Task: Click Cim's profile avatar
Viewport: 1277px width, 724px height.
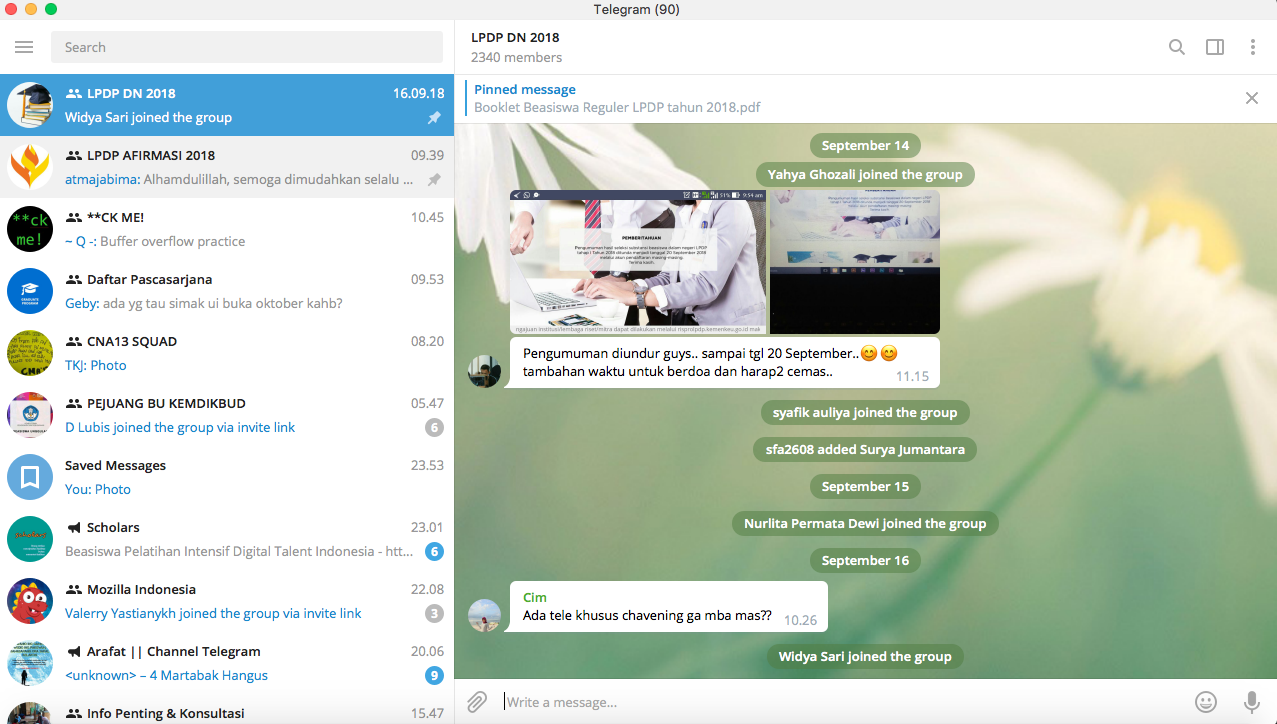Action: [x=485, y=615]
